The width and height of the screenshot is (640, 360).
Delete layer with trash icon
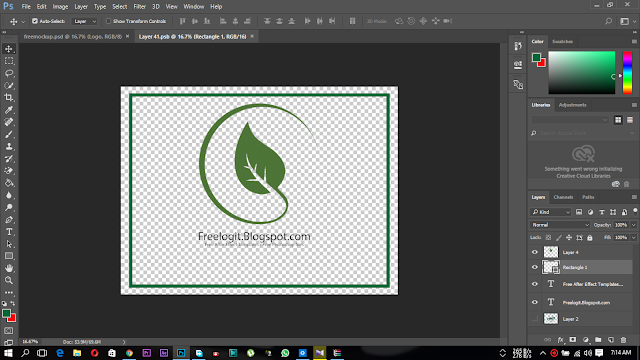[x=623, y=340]
